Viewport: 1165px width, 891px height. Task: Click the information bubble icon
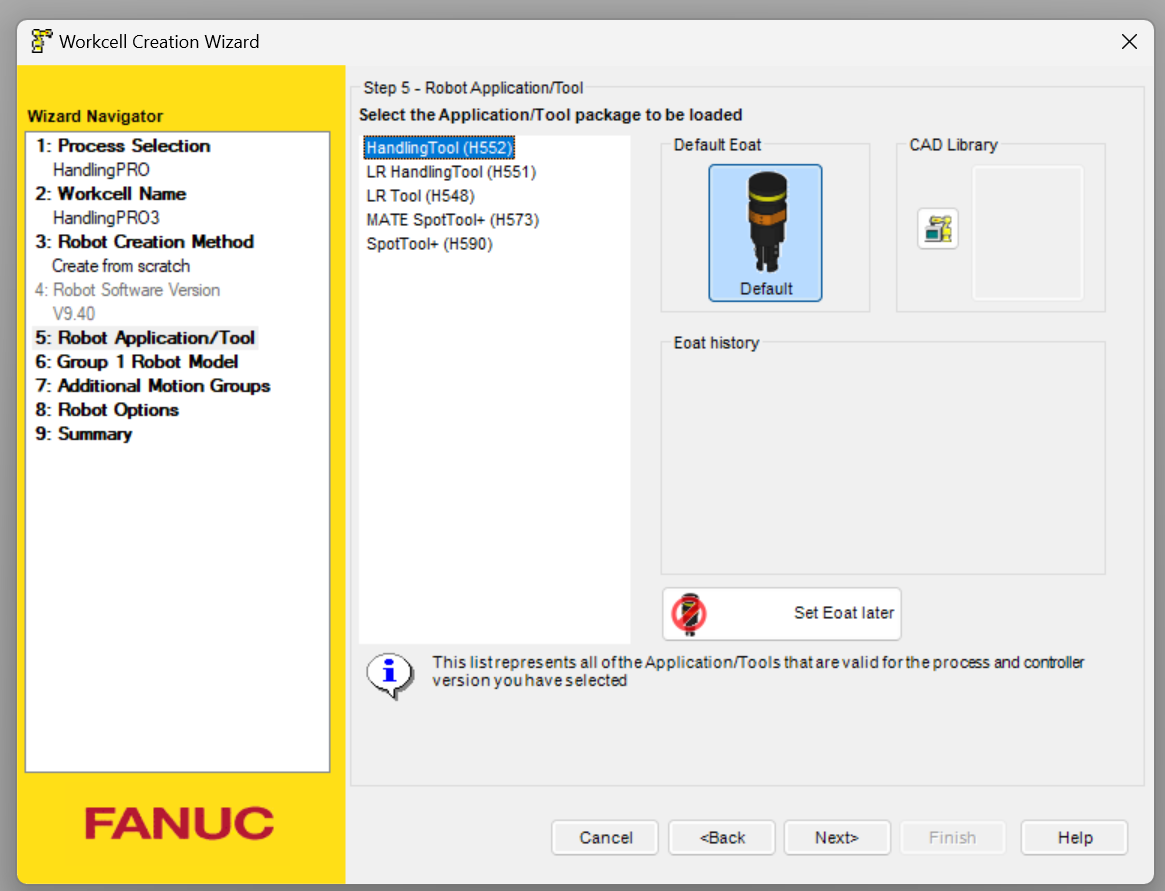(389, 675)
